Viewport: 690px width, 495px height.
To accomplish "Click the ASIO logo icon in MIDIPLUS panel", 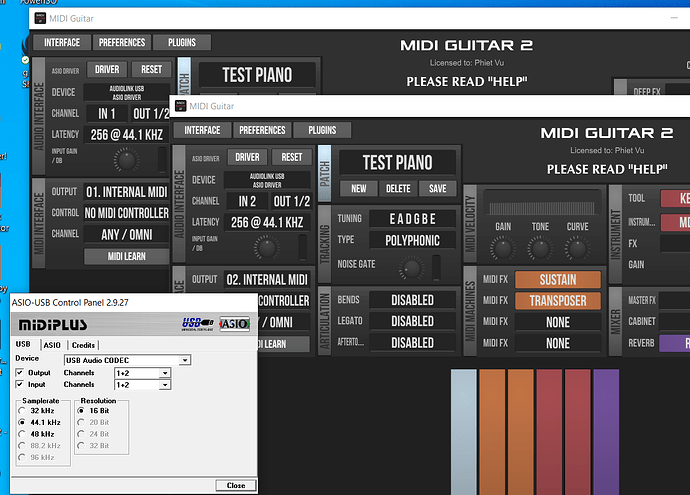I will tap(235, 324).
